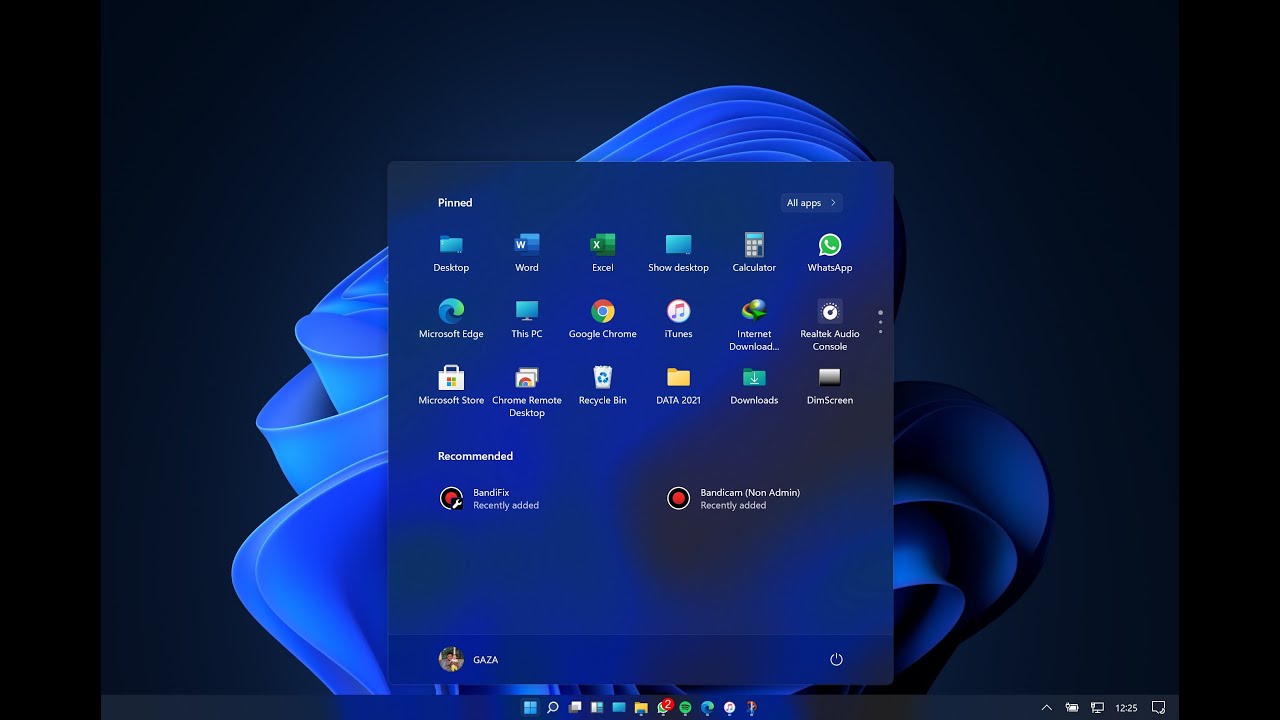Screen dimensions: 1280x720
Task: Open the pinned Downloads folder
Action: (754, 385)
